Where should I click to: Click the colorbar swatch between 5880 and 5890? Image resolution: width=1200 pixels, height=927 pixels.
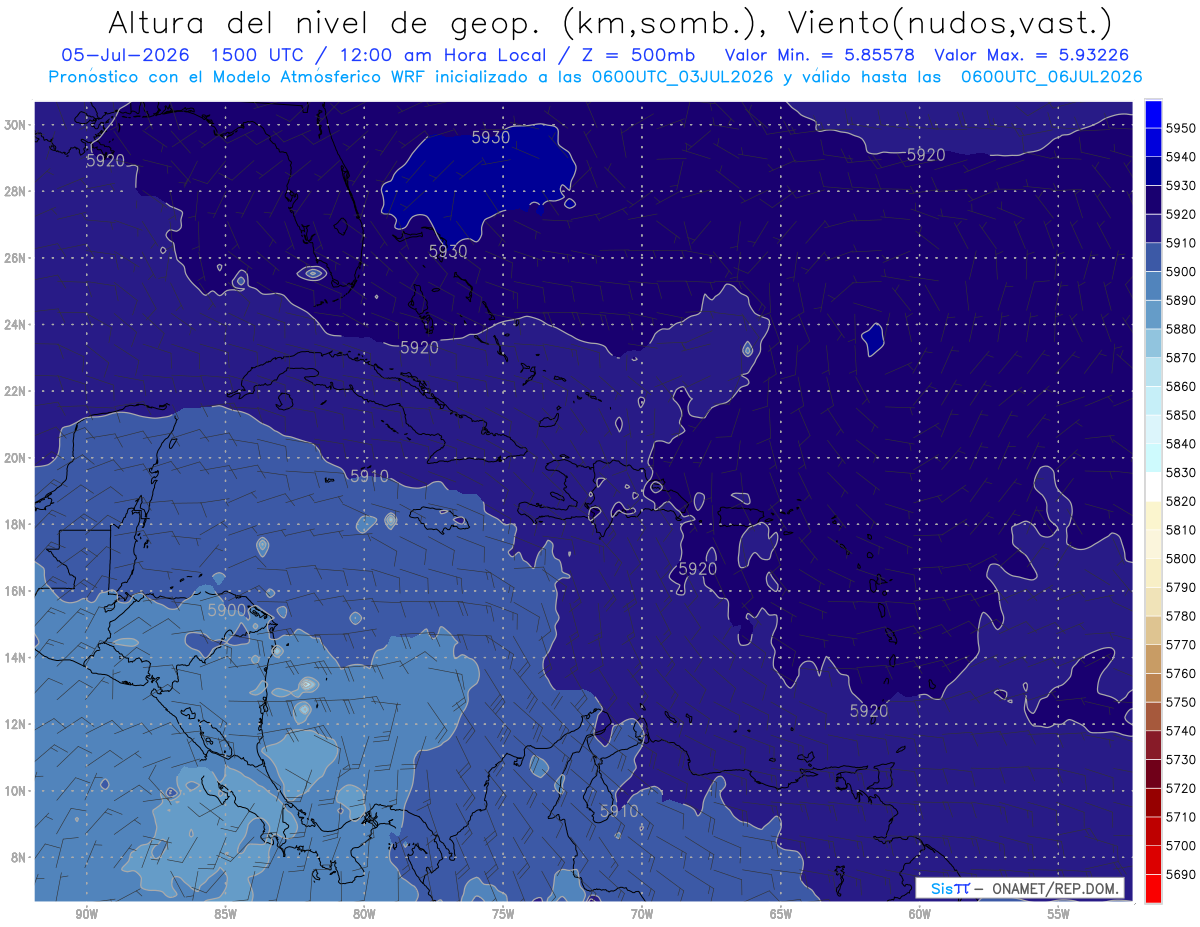(x=1153, y=314)
